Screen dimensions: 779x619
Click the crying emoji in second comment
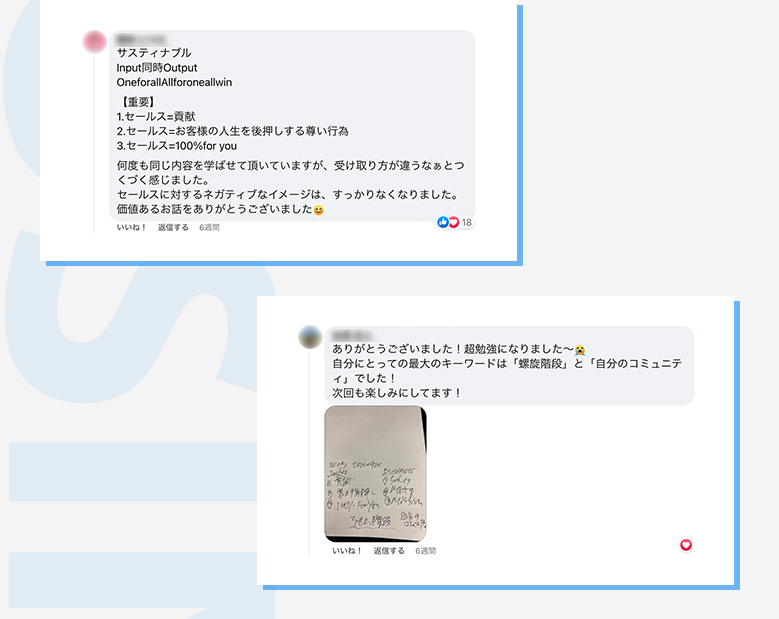coord(580,350)
